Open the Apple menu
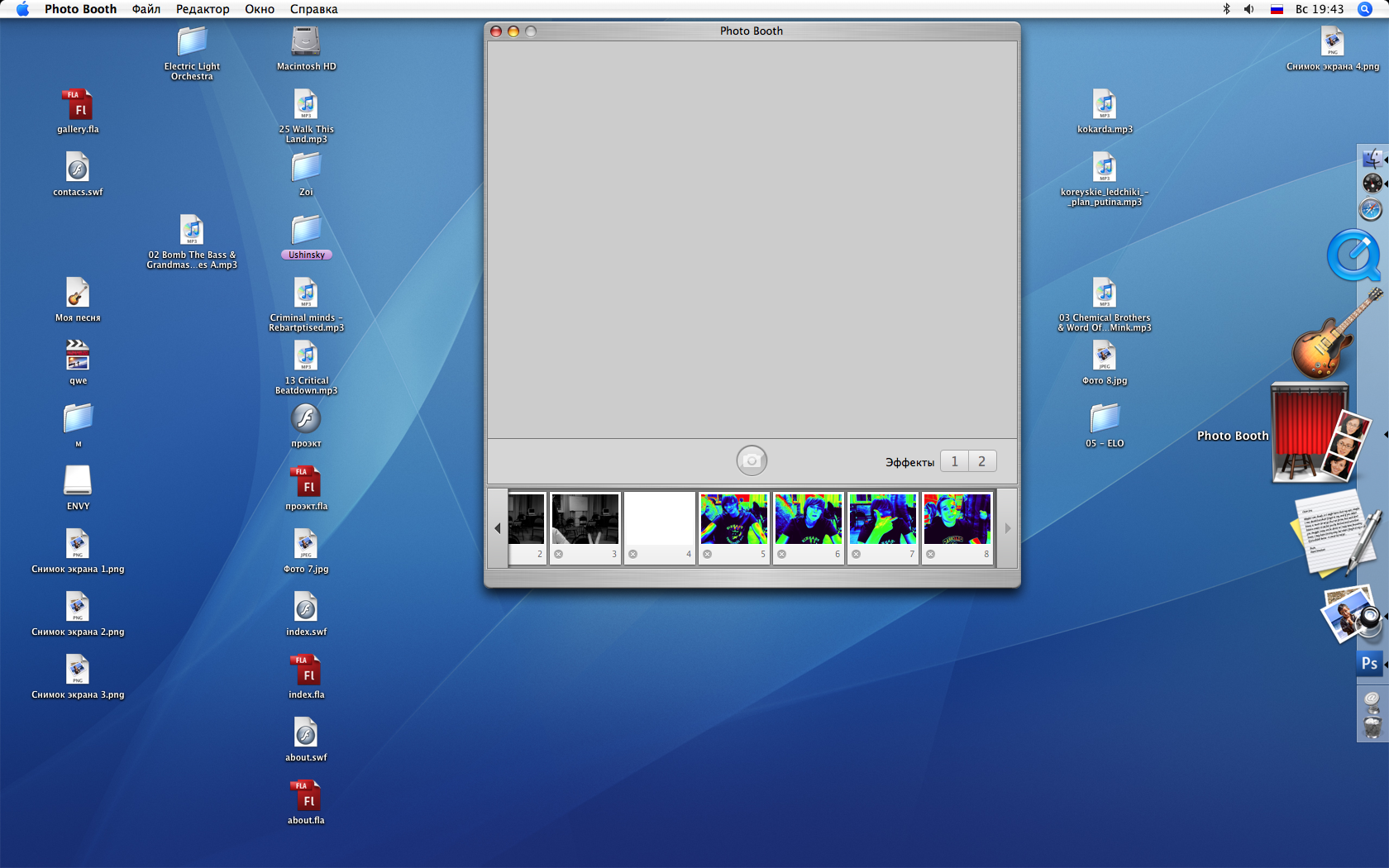Image resolution: width=1389 pixels, height=868 pixels. [x=22, y=9]
